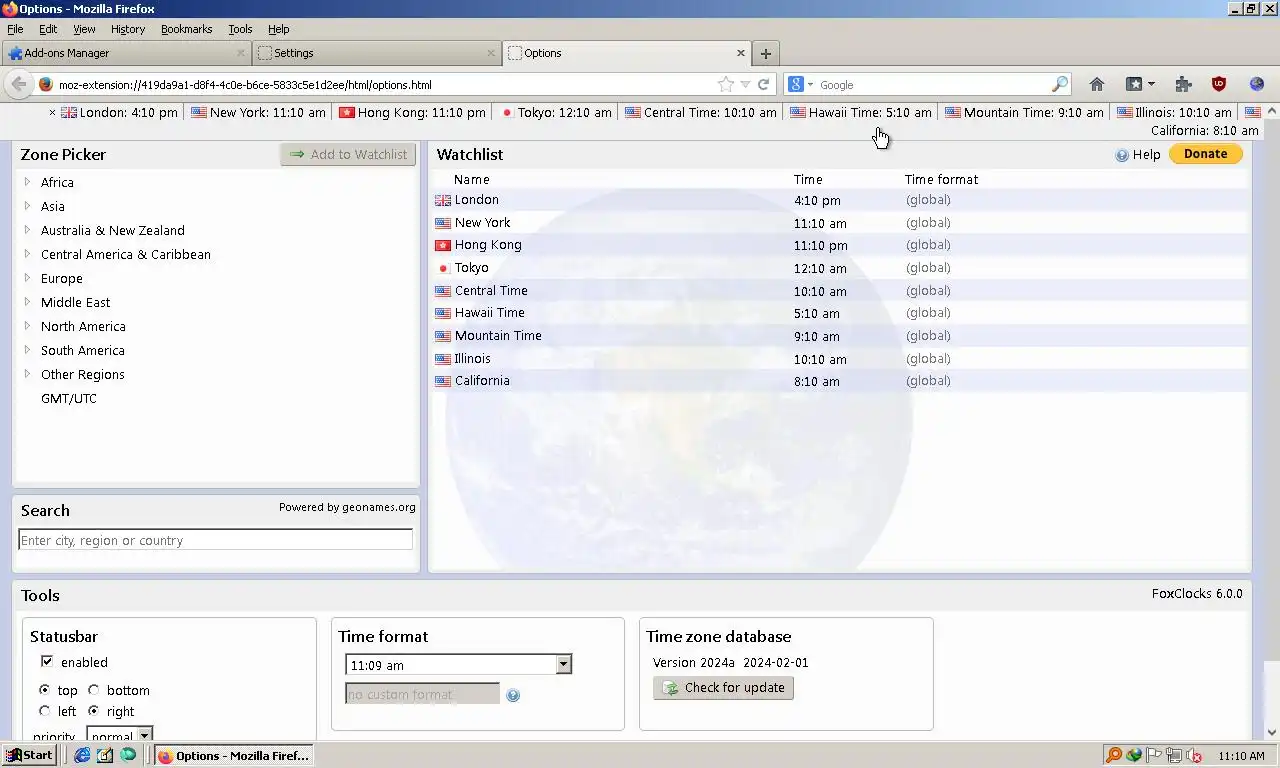Click the Options taskbar button

234,756
